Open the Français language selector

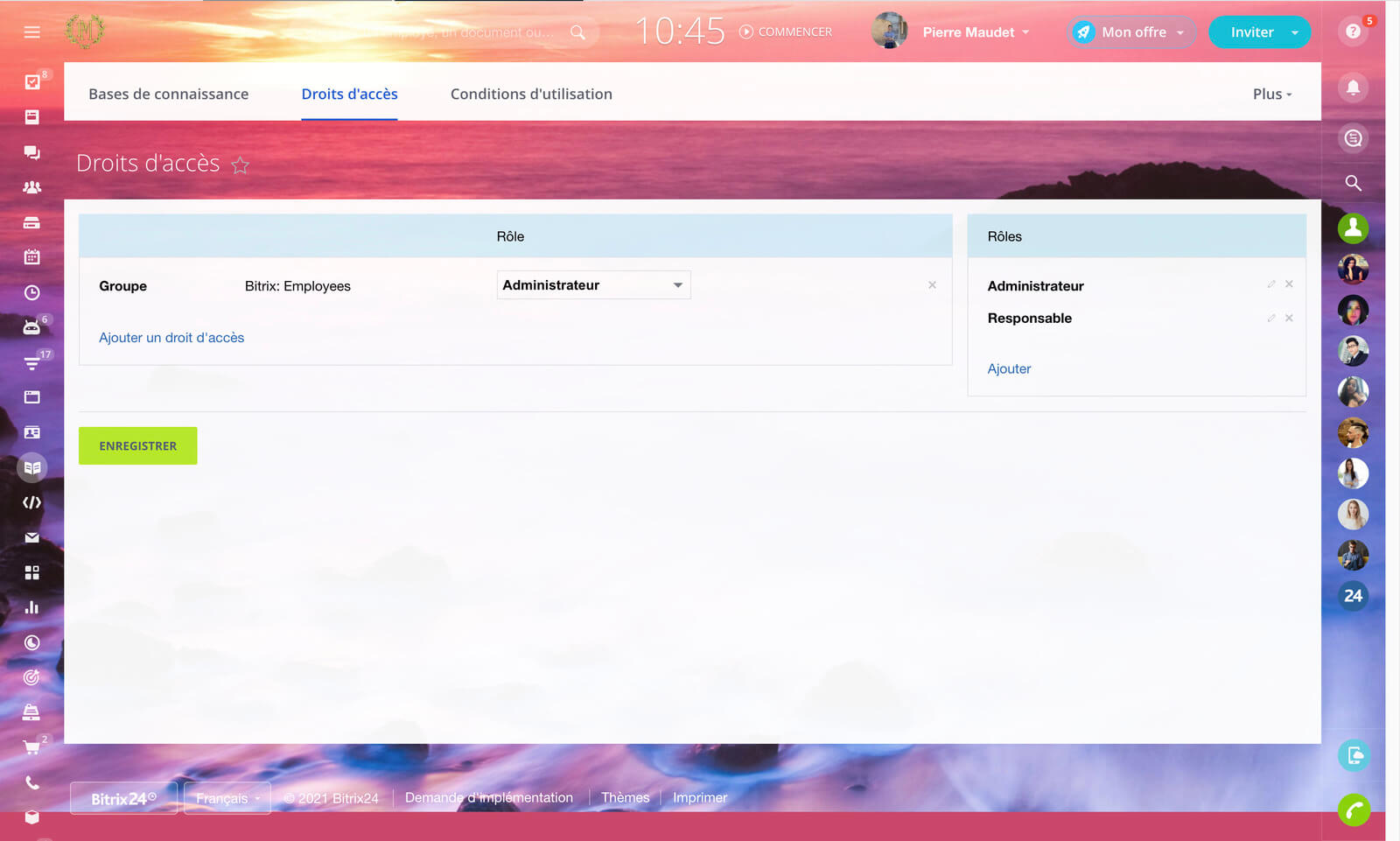click(x=227, y=798)
